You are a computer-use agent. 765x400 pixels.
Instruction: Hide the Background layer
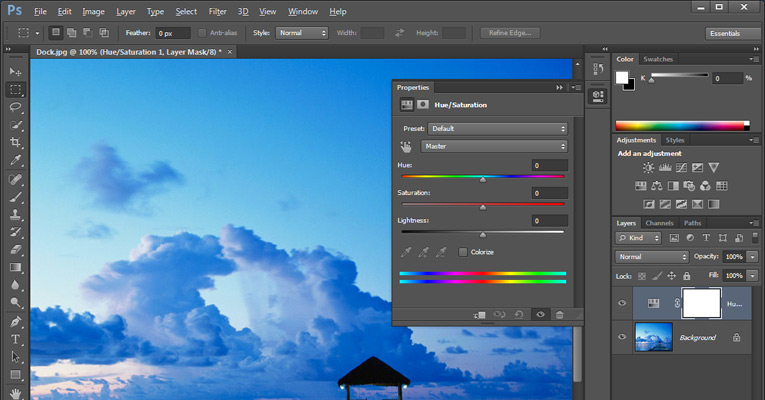[622, 337]
